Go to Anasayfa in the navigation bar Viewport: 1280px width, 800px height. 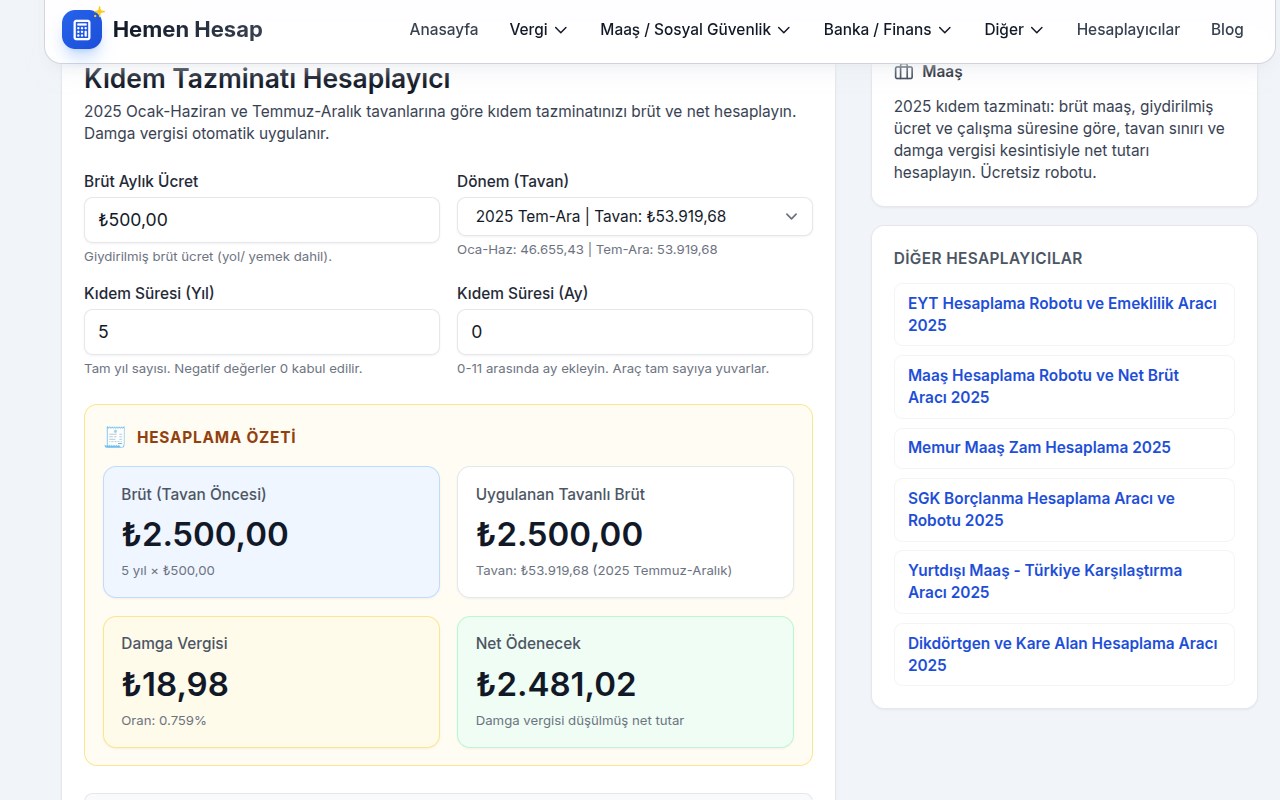pos(443,30)
